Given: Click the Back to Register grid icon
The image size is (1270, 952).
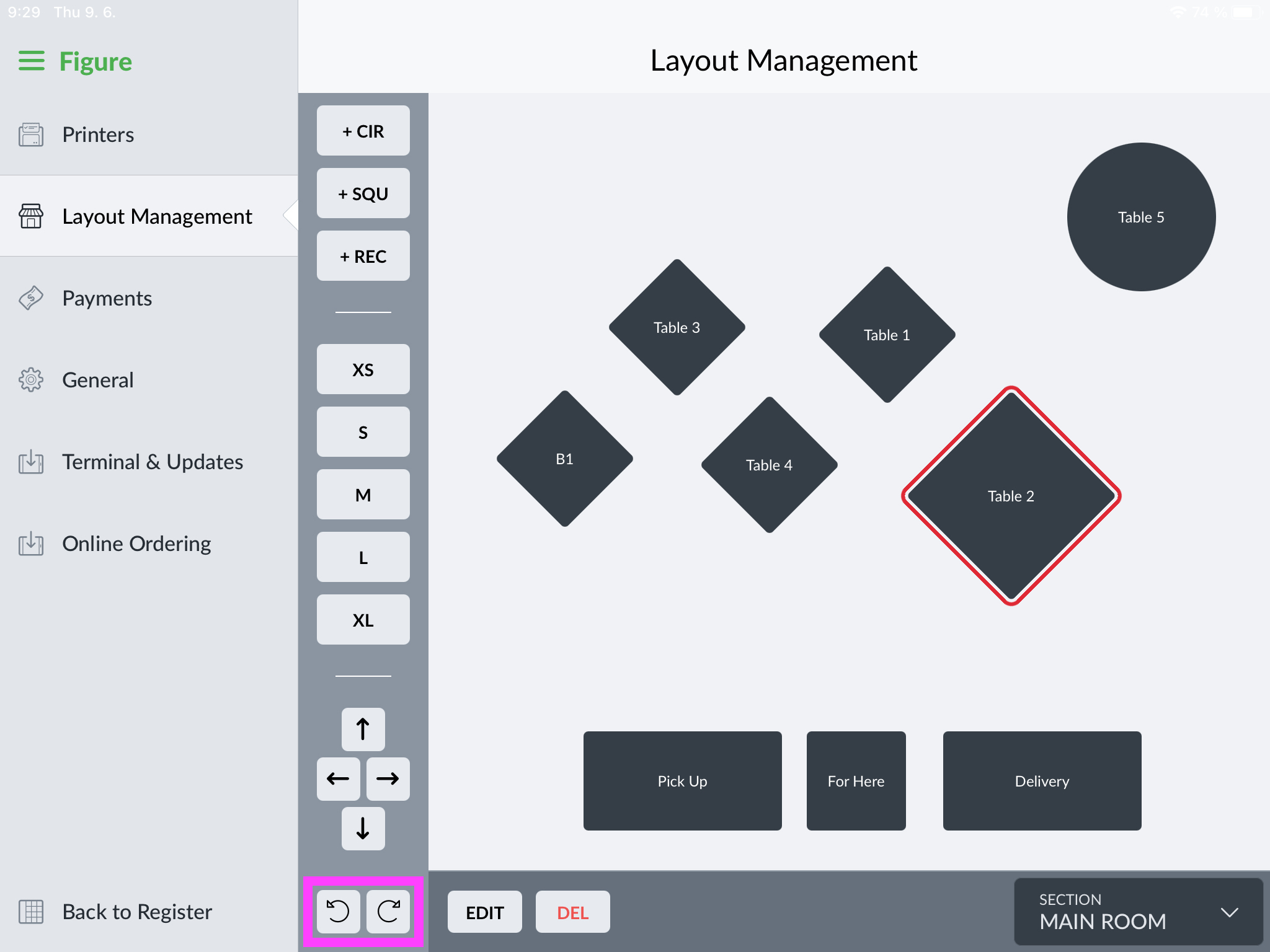Looking at the screenshot, I should click(32, 911).
